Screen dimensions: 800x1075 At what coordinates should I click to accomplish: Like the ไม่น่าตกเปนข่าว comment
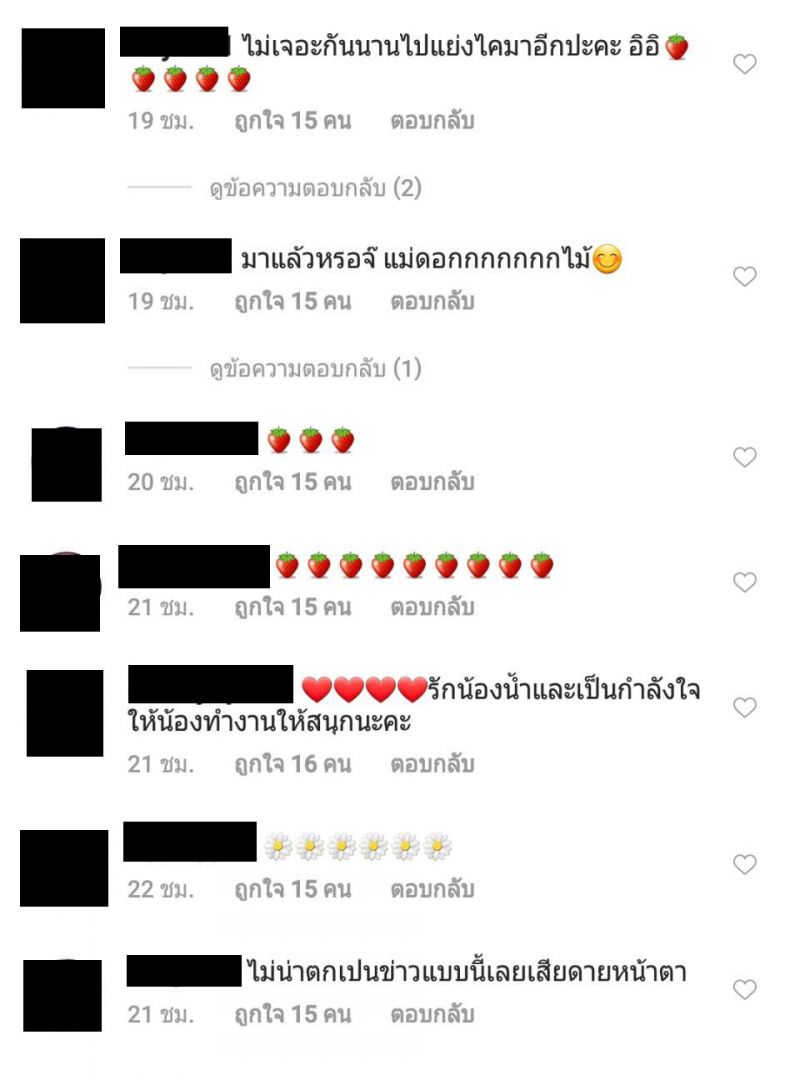point(744,989)
